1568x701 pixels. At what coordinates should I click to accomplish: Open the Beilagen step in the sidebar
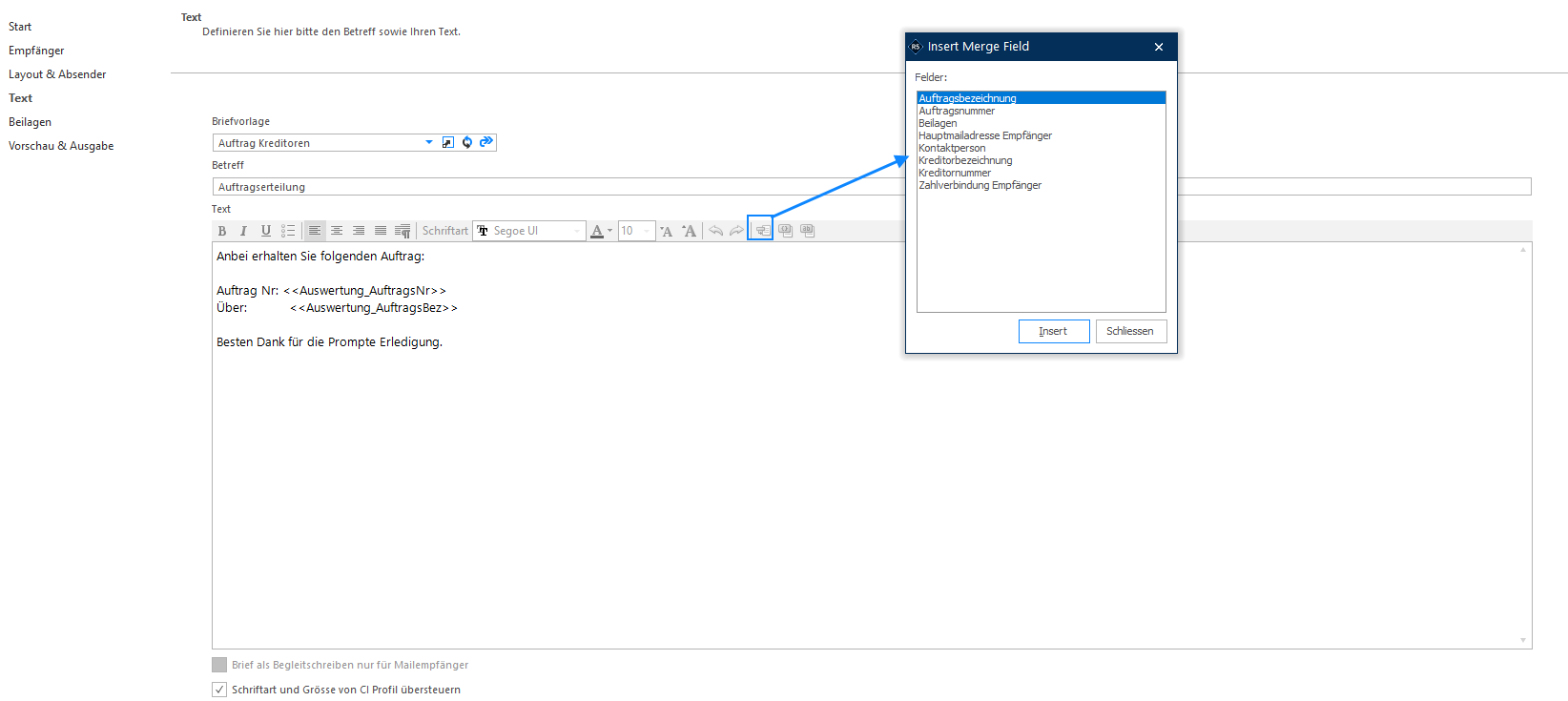click(30, 122)
